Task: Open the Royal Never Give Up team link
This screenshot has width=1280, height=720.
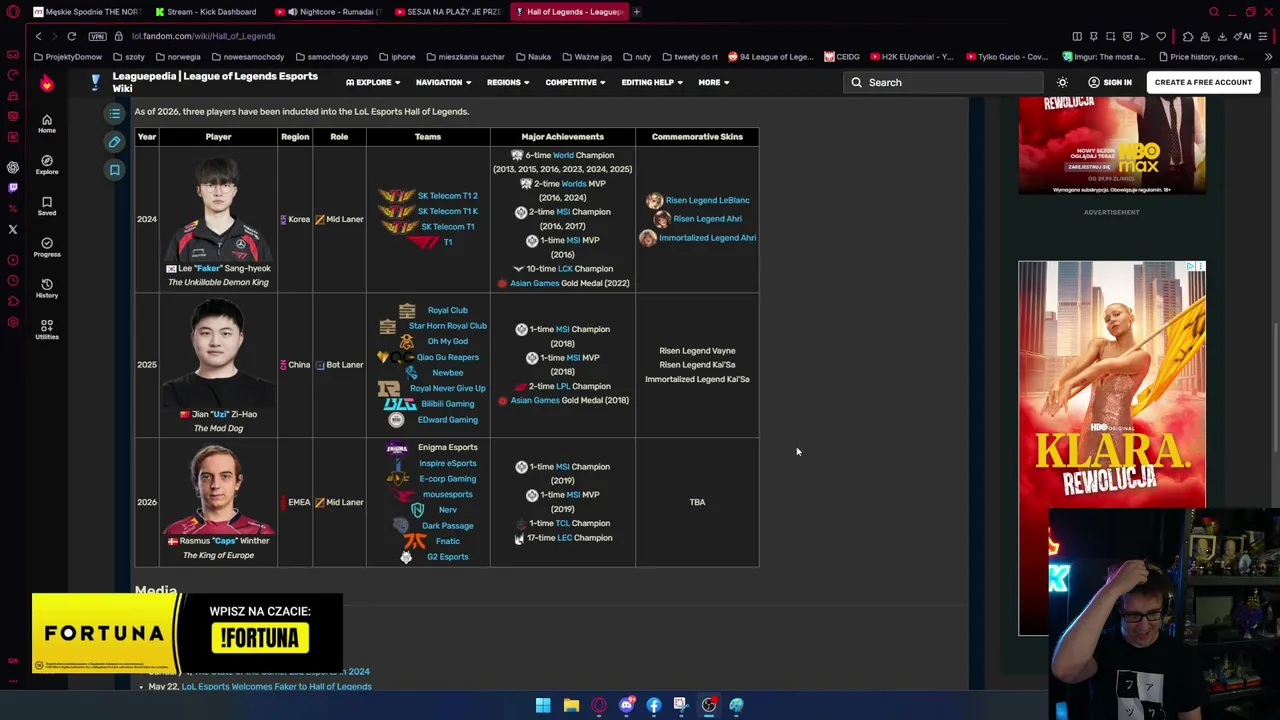Action: pos(447,388)
